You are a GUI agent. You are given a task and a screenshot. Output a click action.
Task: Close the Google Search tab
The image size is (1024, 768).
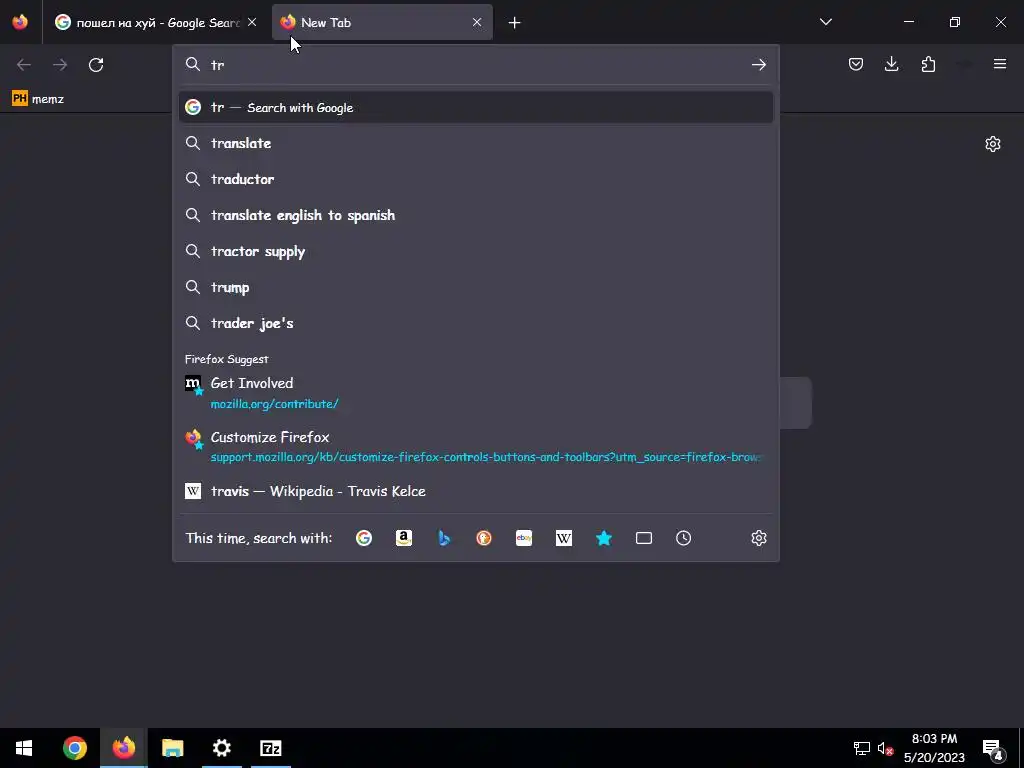(252, 22)
